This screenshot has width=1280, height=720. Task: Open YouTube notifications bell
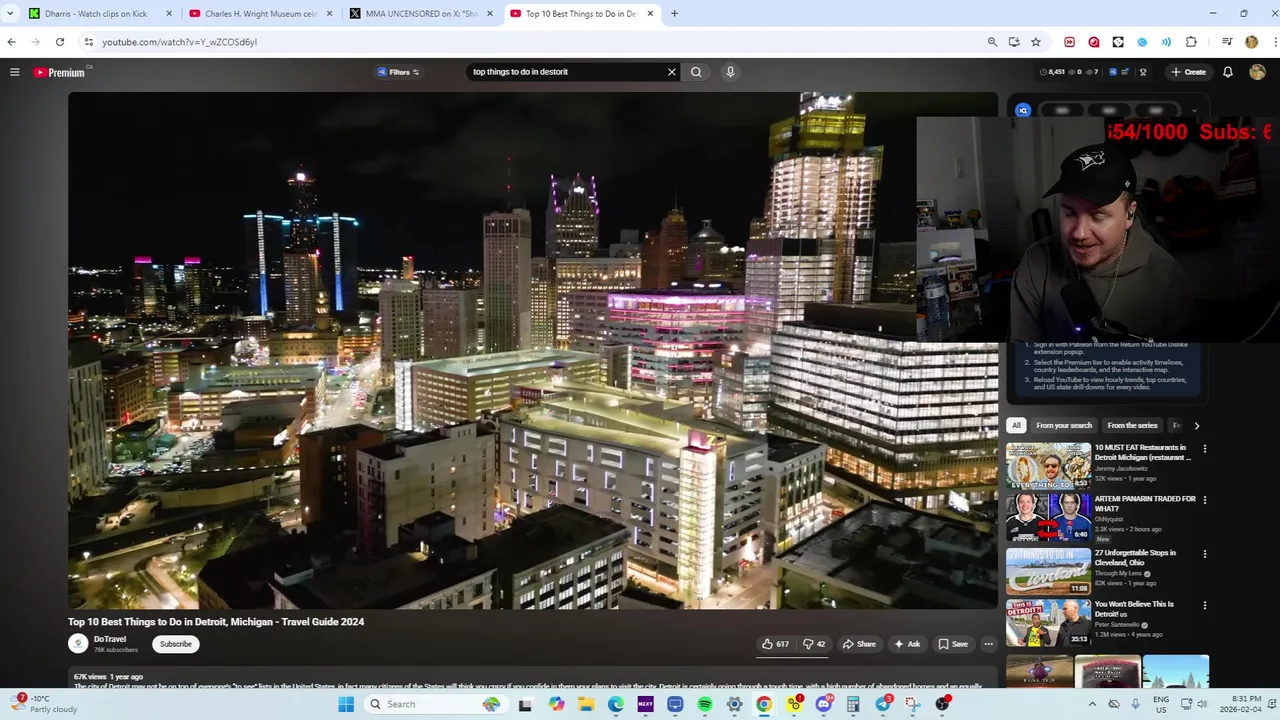[x=1228, y=72]
